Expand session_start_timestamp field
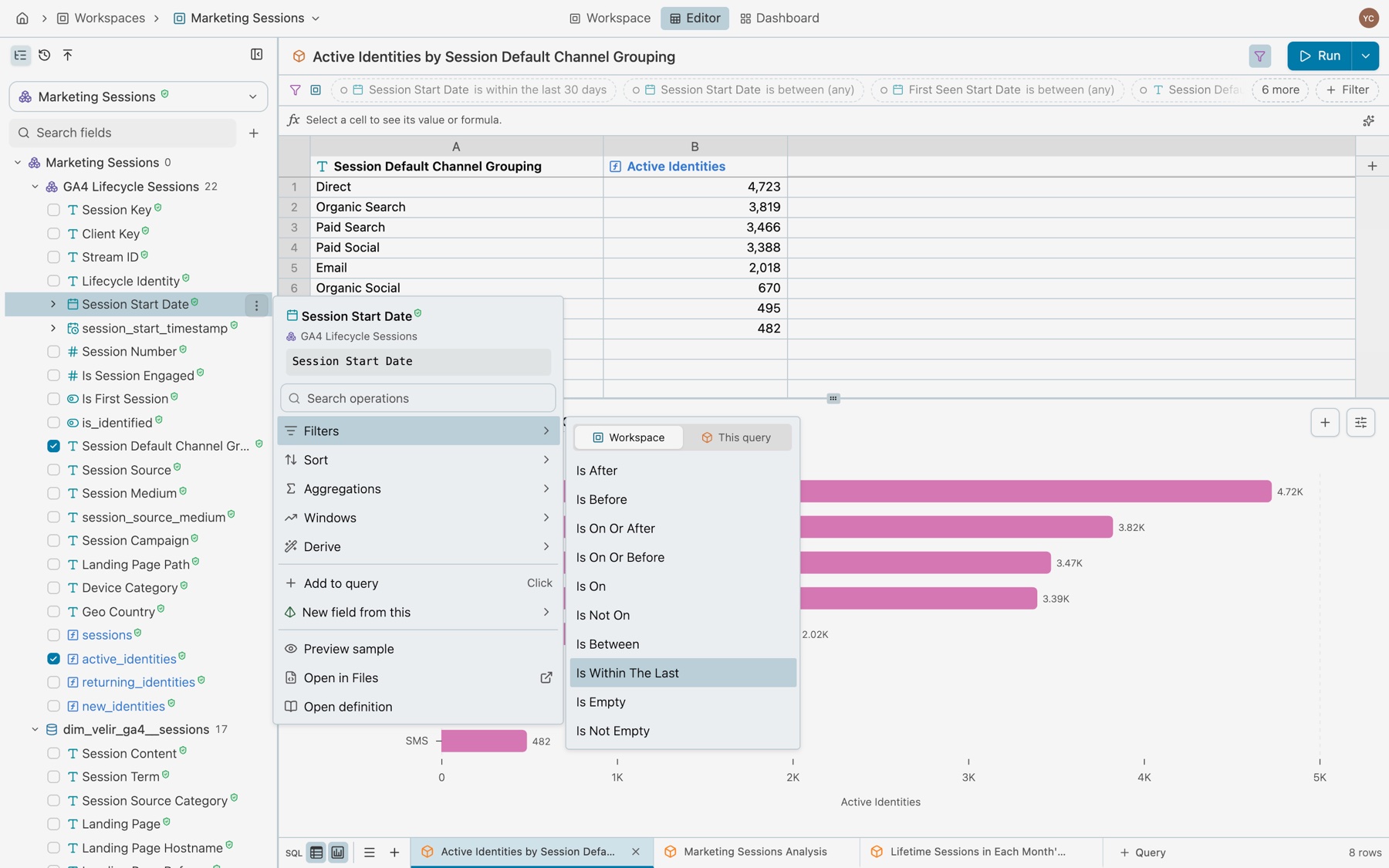The width and height of the screenshot is (1389, 868). coord(53,328)
